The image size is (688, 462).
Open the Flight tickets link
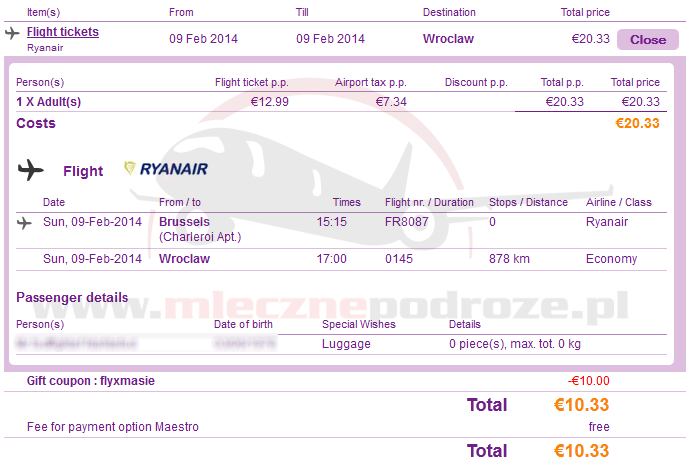click(x=62, y=32)
